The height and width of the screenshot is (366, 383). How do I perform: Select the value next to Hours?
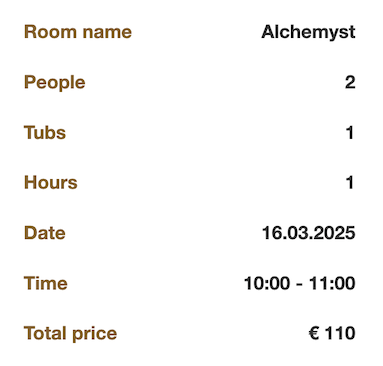(350, 183)
